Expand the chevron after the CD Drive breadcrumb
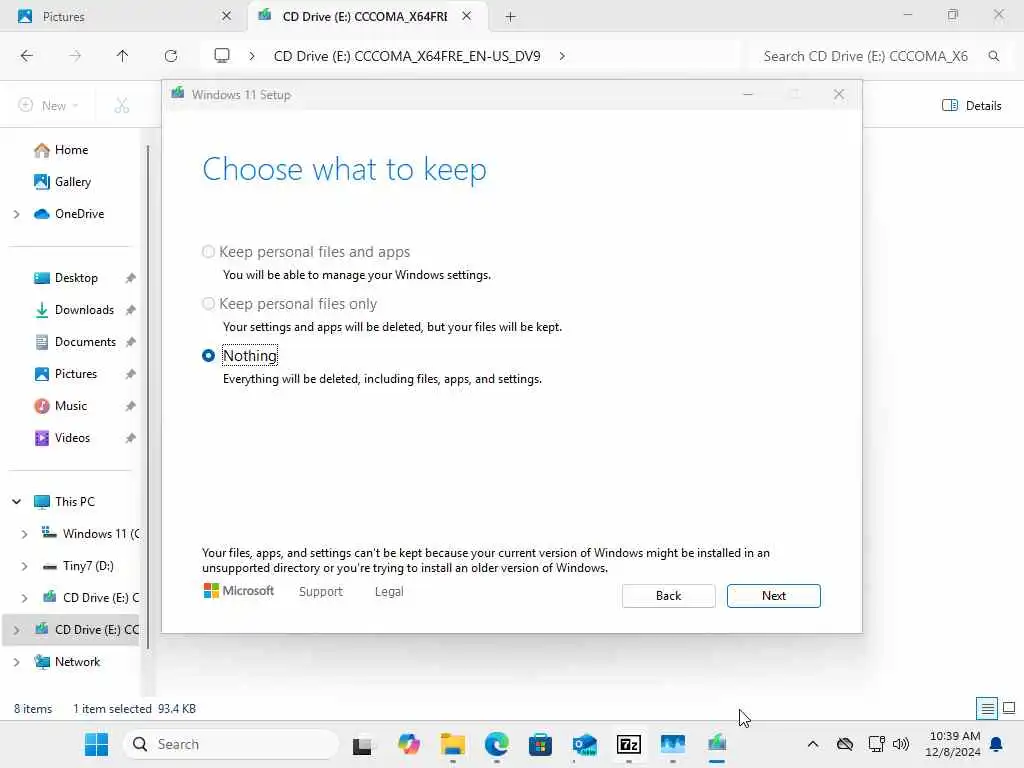Image resolution: width=1024 pixels, height=768 pixels. coord(562,56)
